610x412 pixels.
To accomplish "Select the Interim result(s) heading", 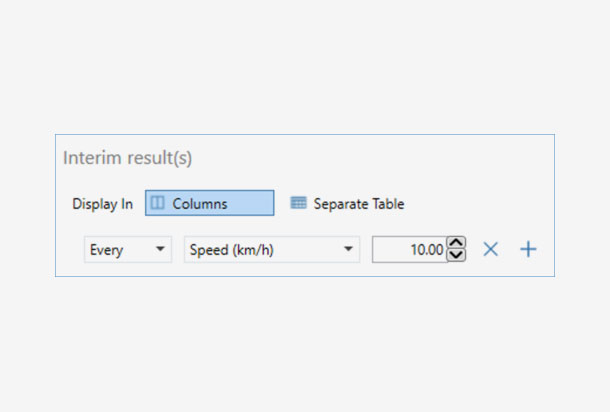I will click(x=127, y=158).
